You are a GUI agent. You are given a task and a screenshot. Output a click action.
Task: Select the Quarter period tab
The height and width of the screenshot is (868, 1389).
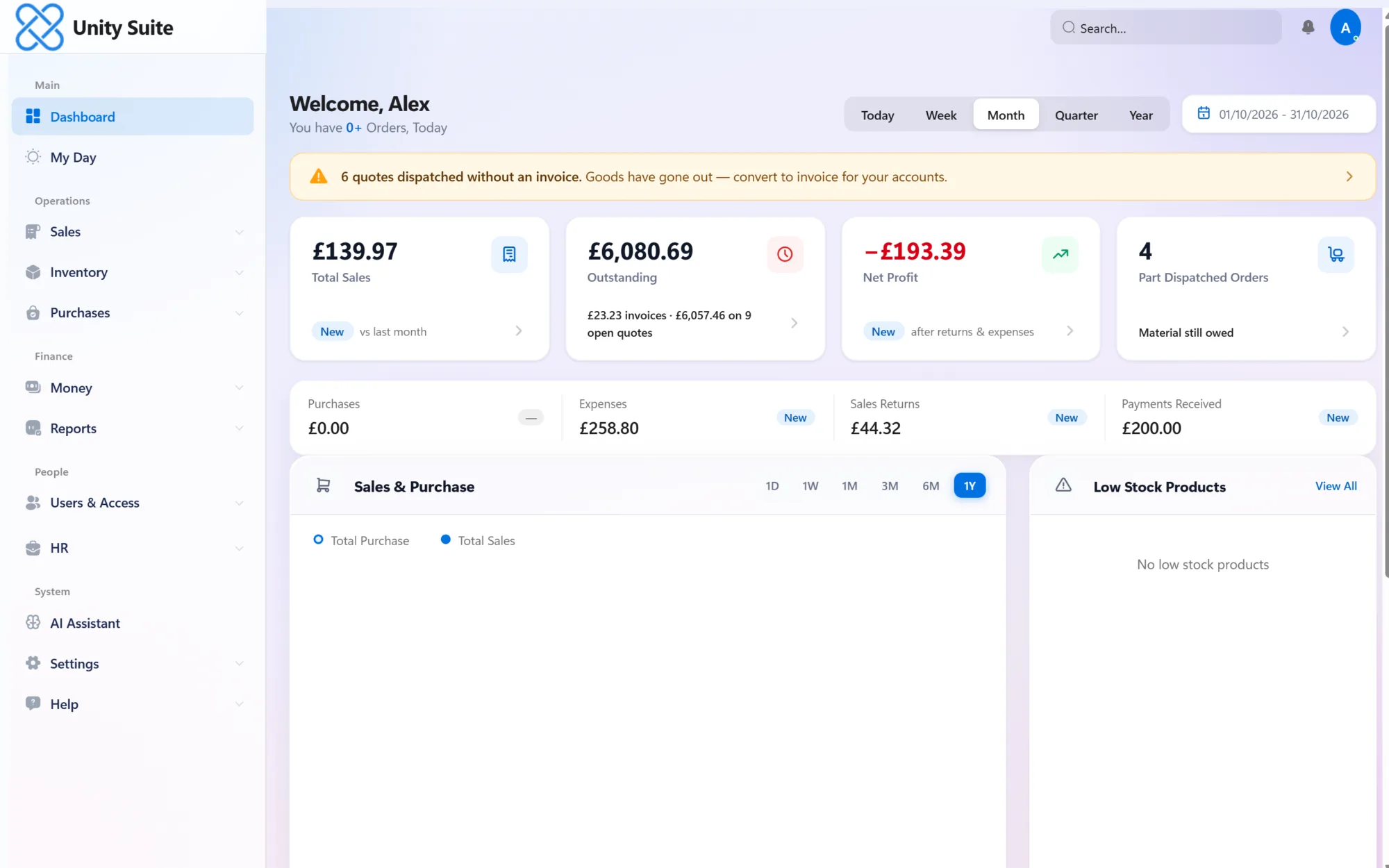pyautogui.click(x=1076, y=115)
